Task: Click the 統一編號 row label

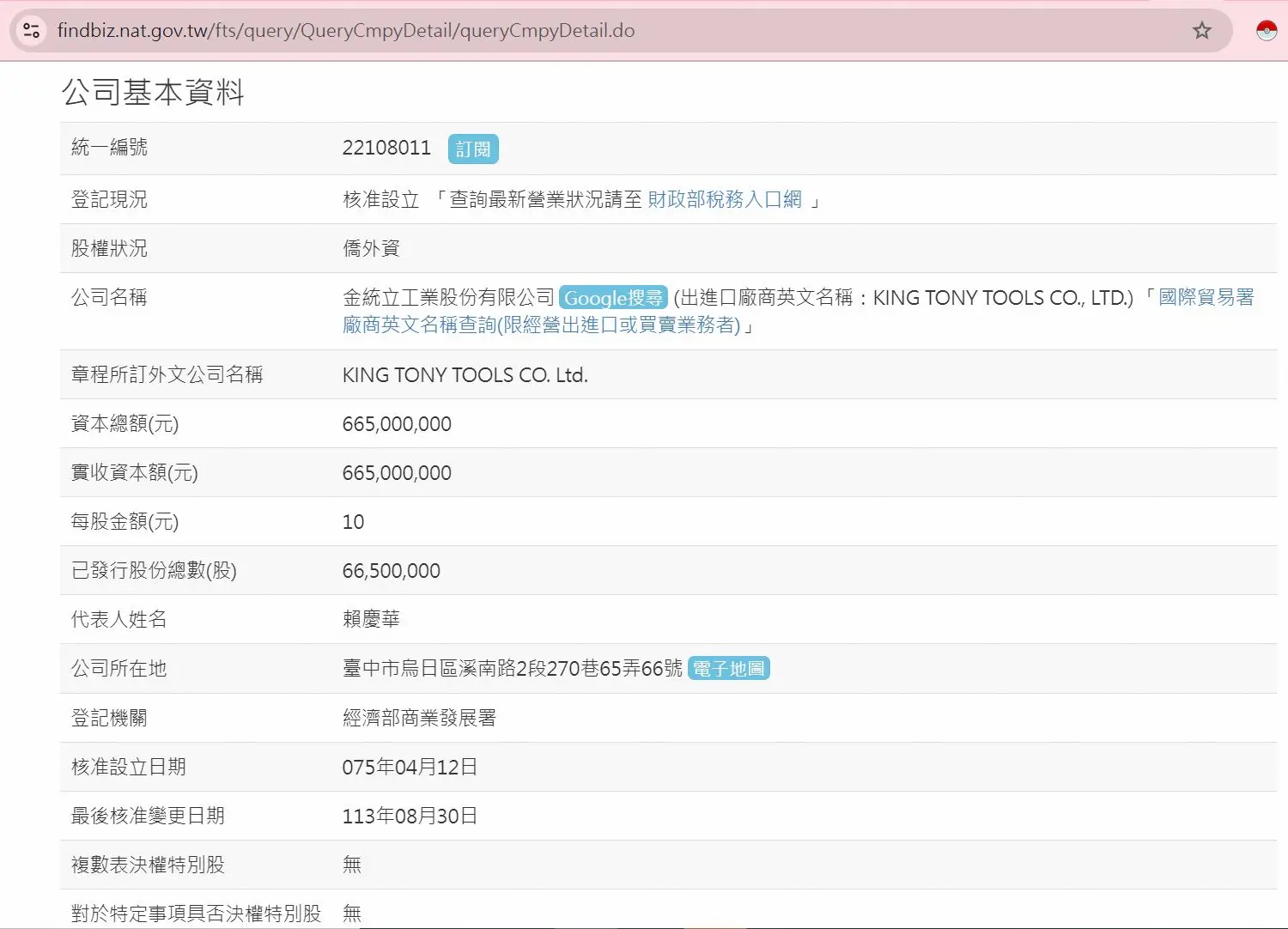Action: (x=109, y=148)
